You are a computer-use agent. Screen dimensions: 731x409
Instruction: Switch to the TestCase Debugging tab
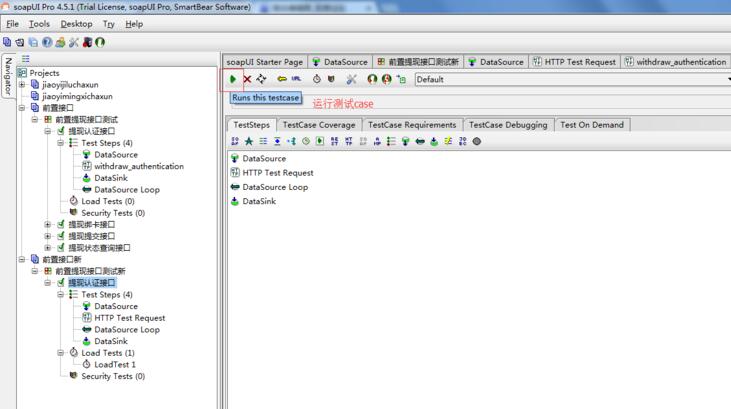[x=509, y=125]
